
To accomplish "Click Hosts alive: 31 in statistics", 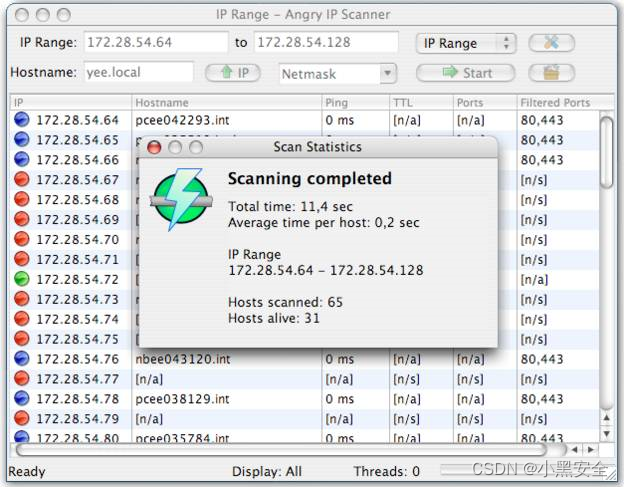I will tap(274, 318).
